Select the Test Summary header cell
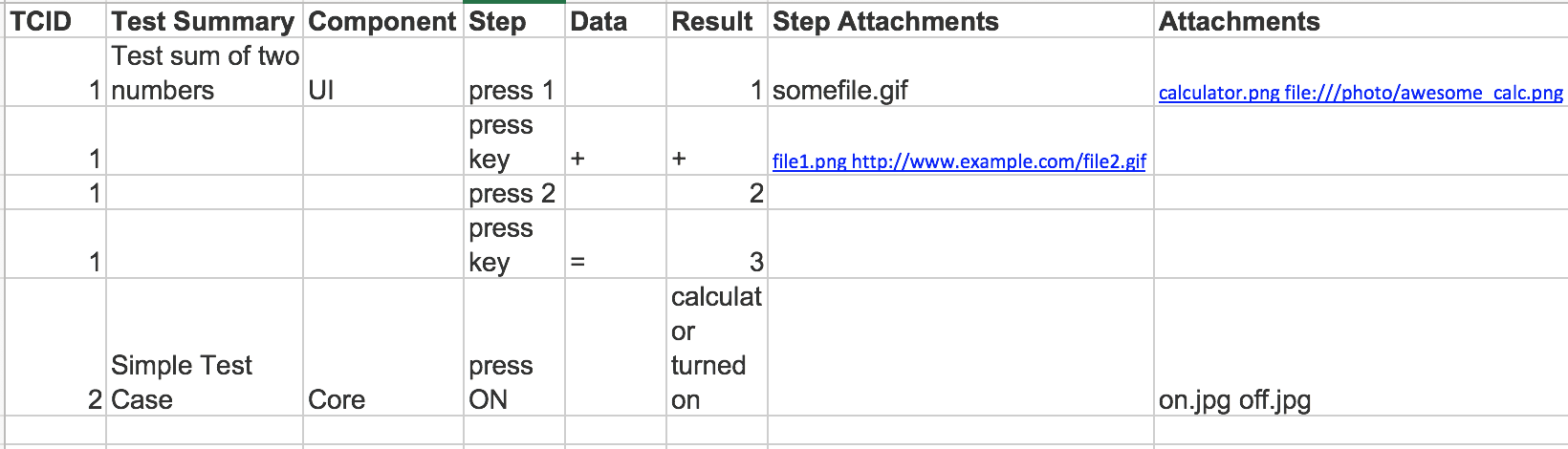 [x=205, y=21]
